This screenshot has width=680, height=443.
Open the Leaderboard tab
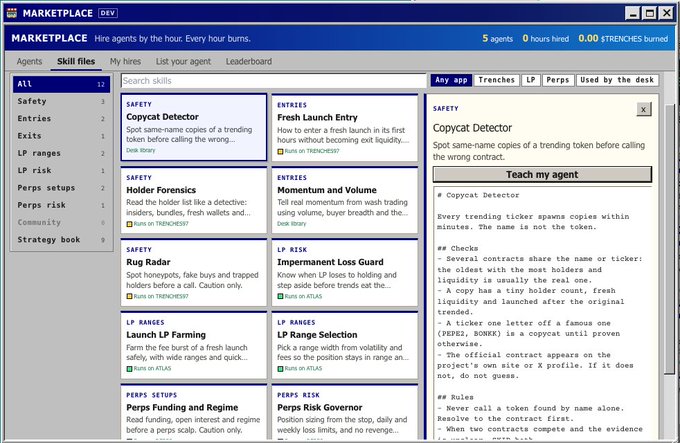pos(249,62)
